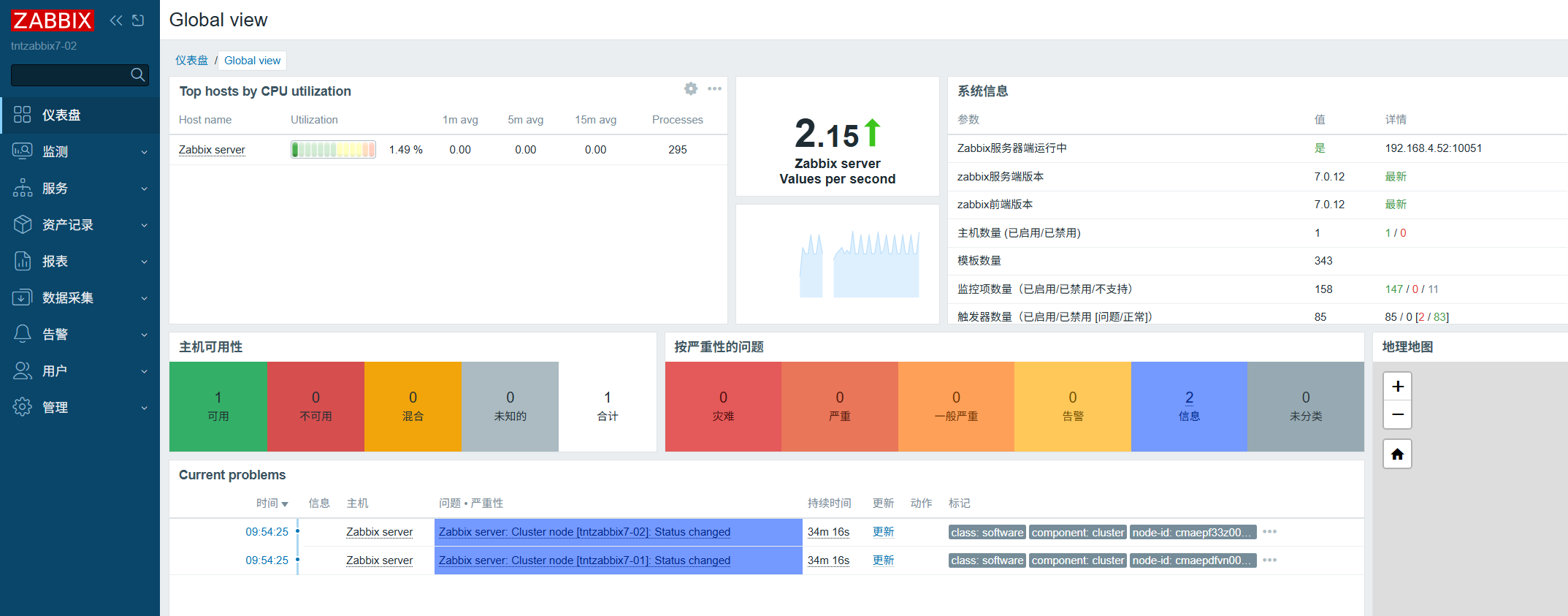Viewport: 1568px width, 616px height.
Task: Click 更新 for the tntzabbix7-01 problem
Action: point(883,560)
